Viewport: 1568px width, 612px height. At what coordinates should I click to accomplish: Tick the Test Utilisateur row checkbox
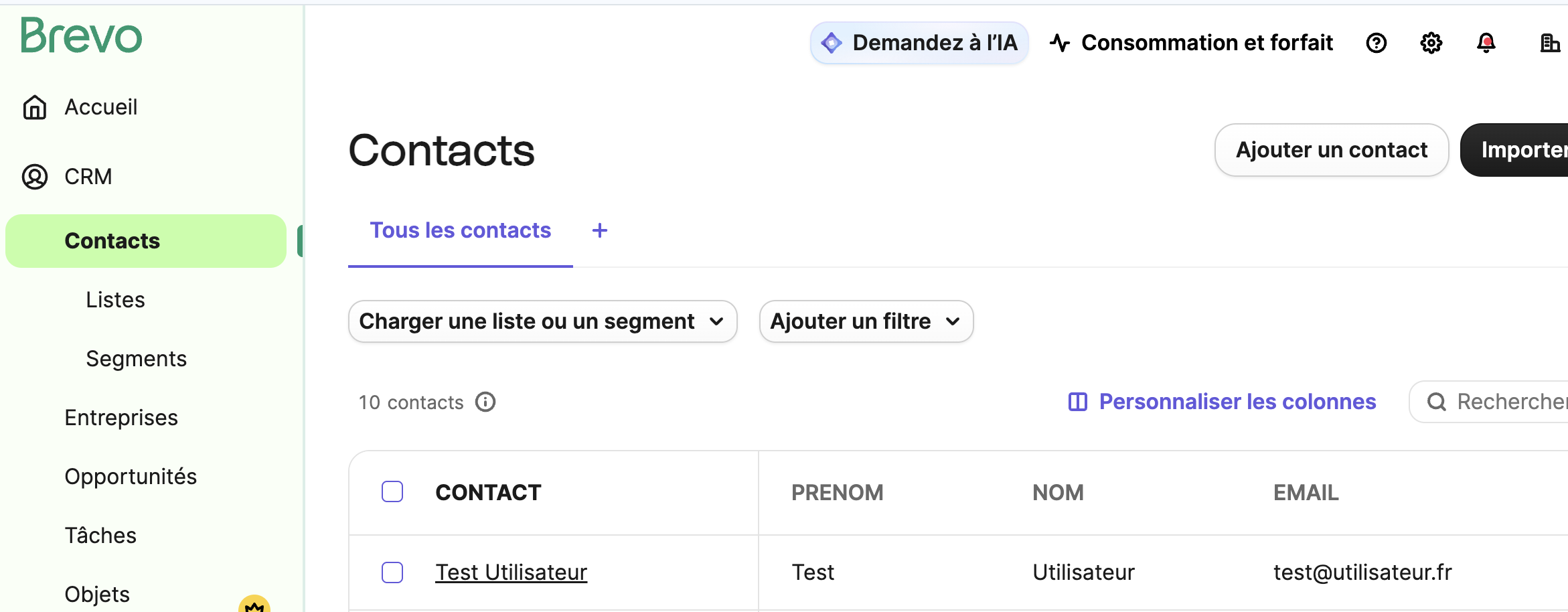click(392, 572)
